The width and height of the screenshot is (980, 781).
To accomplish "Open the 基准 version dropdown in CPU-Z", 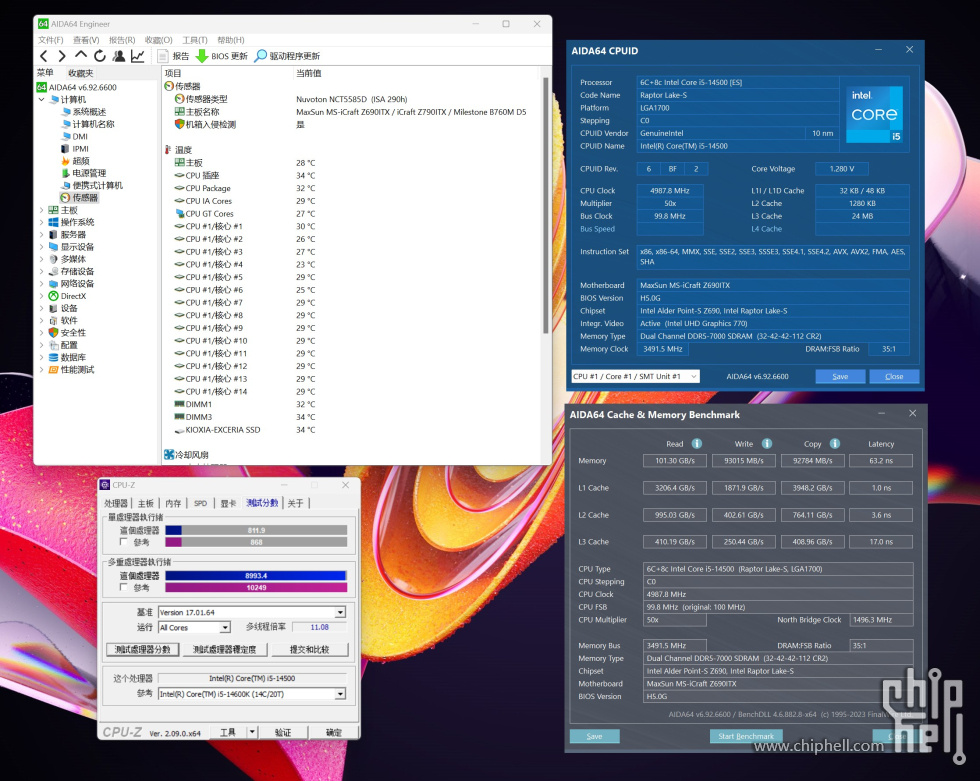I will point(340,612).
